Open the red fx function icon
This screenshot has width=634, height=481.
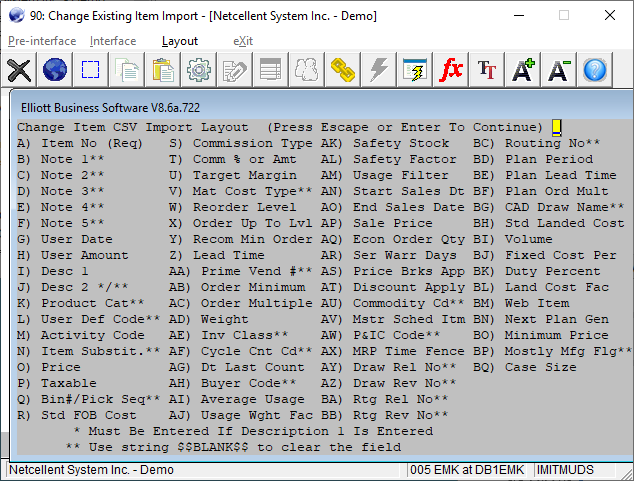tap(450, 70)
